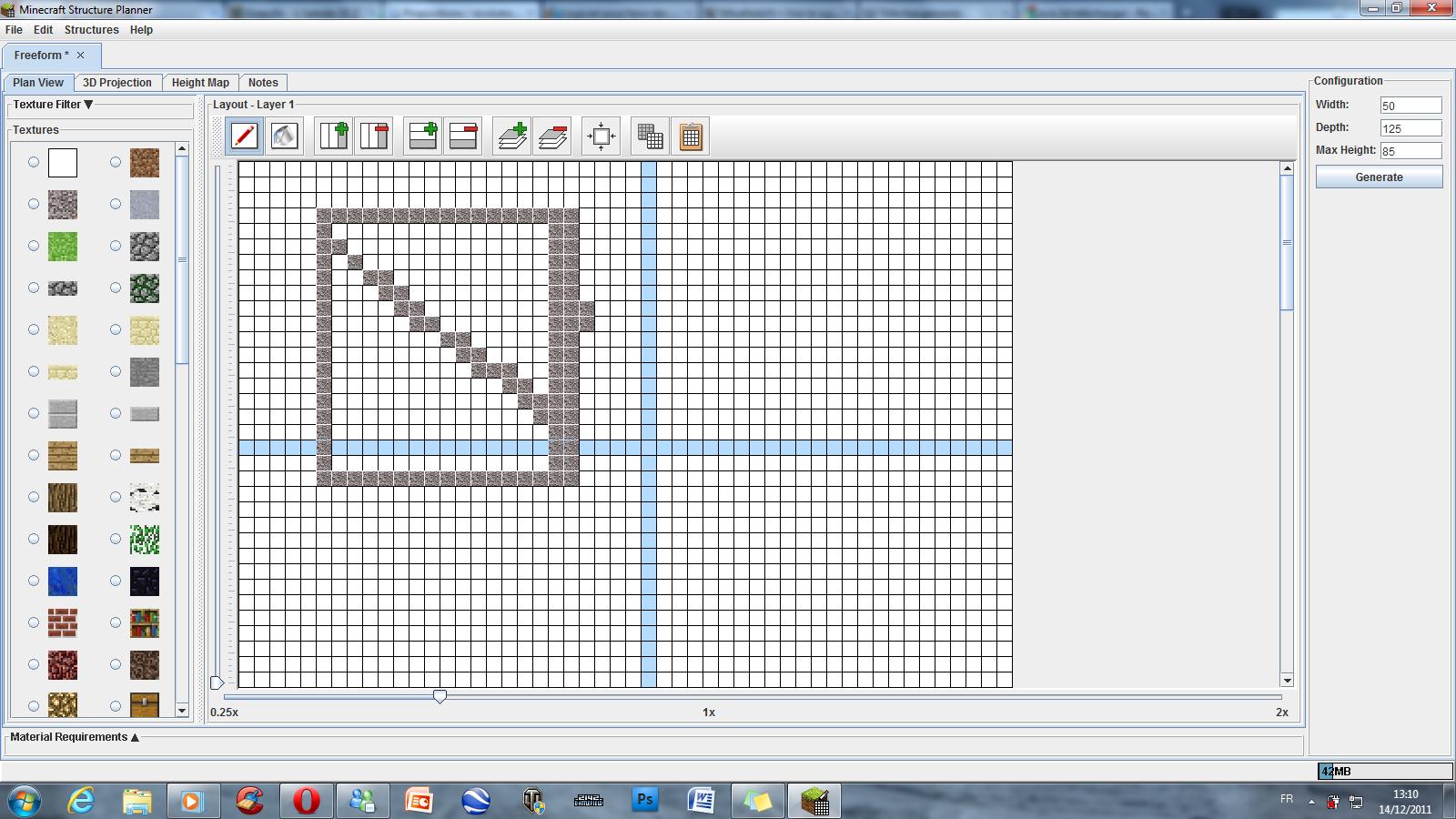Expand the Texture Filter panel

(x=88, y=105)
